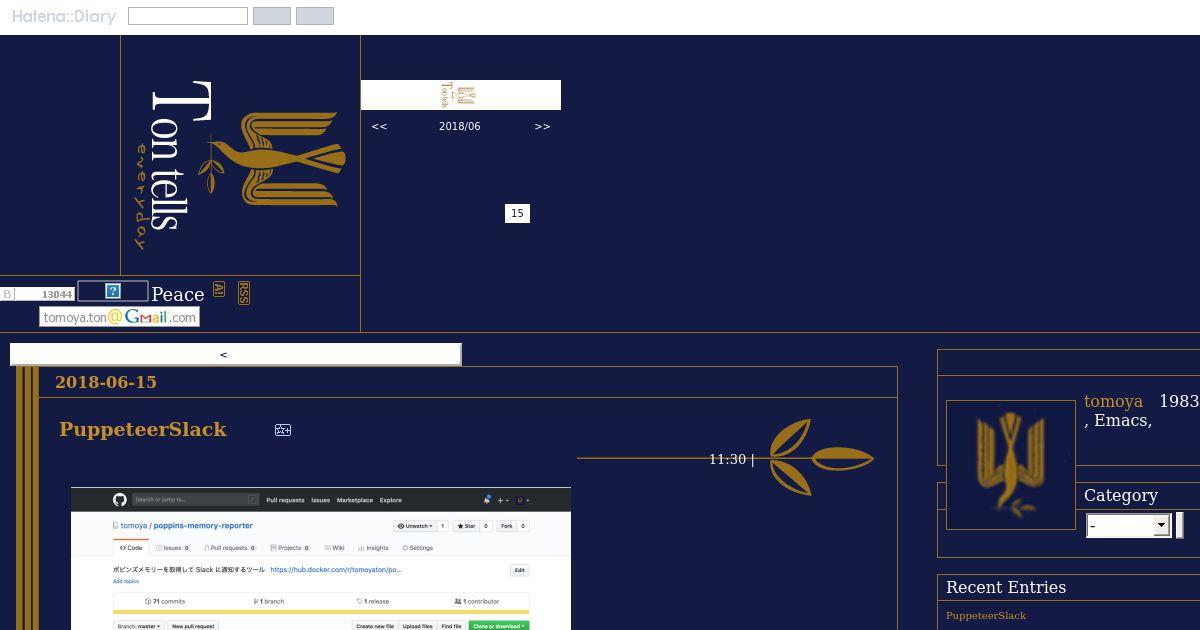This screenshot has height=630, width=1200.
Task: Focus the Hatena header search field
Action: [x=188, y=16]
